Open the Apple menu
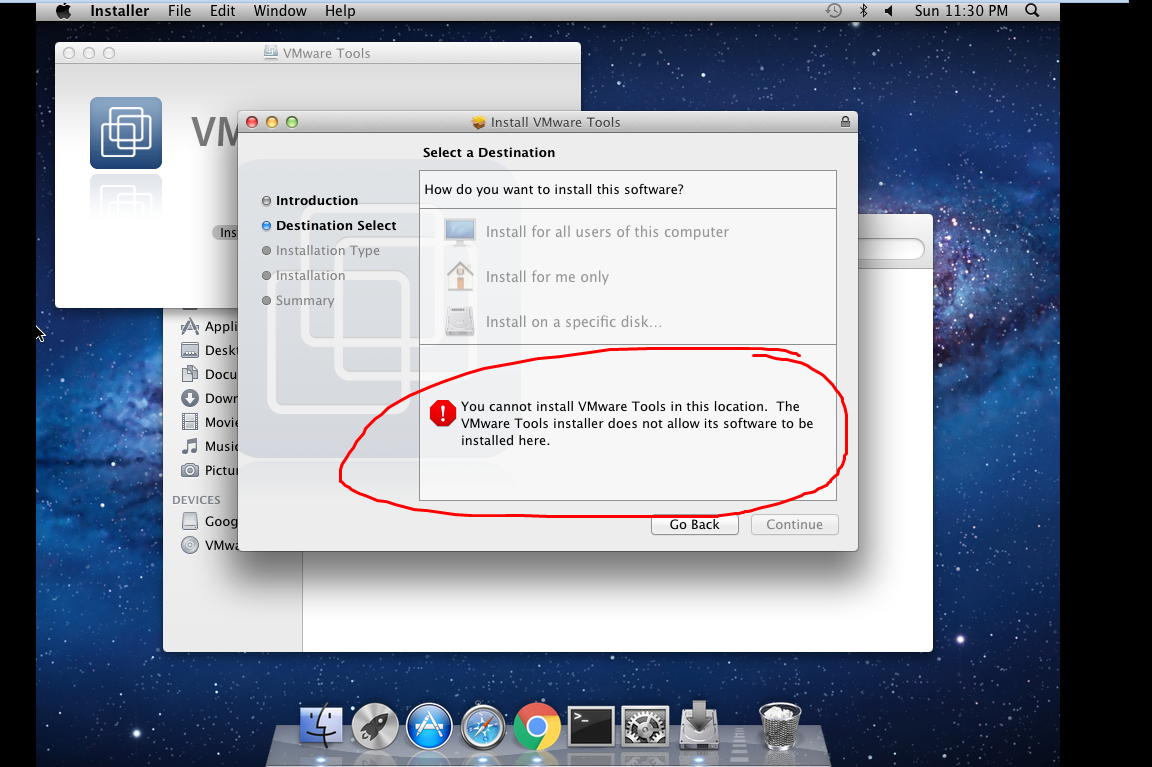 click(x=64, y=11)
